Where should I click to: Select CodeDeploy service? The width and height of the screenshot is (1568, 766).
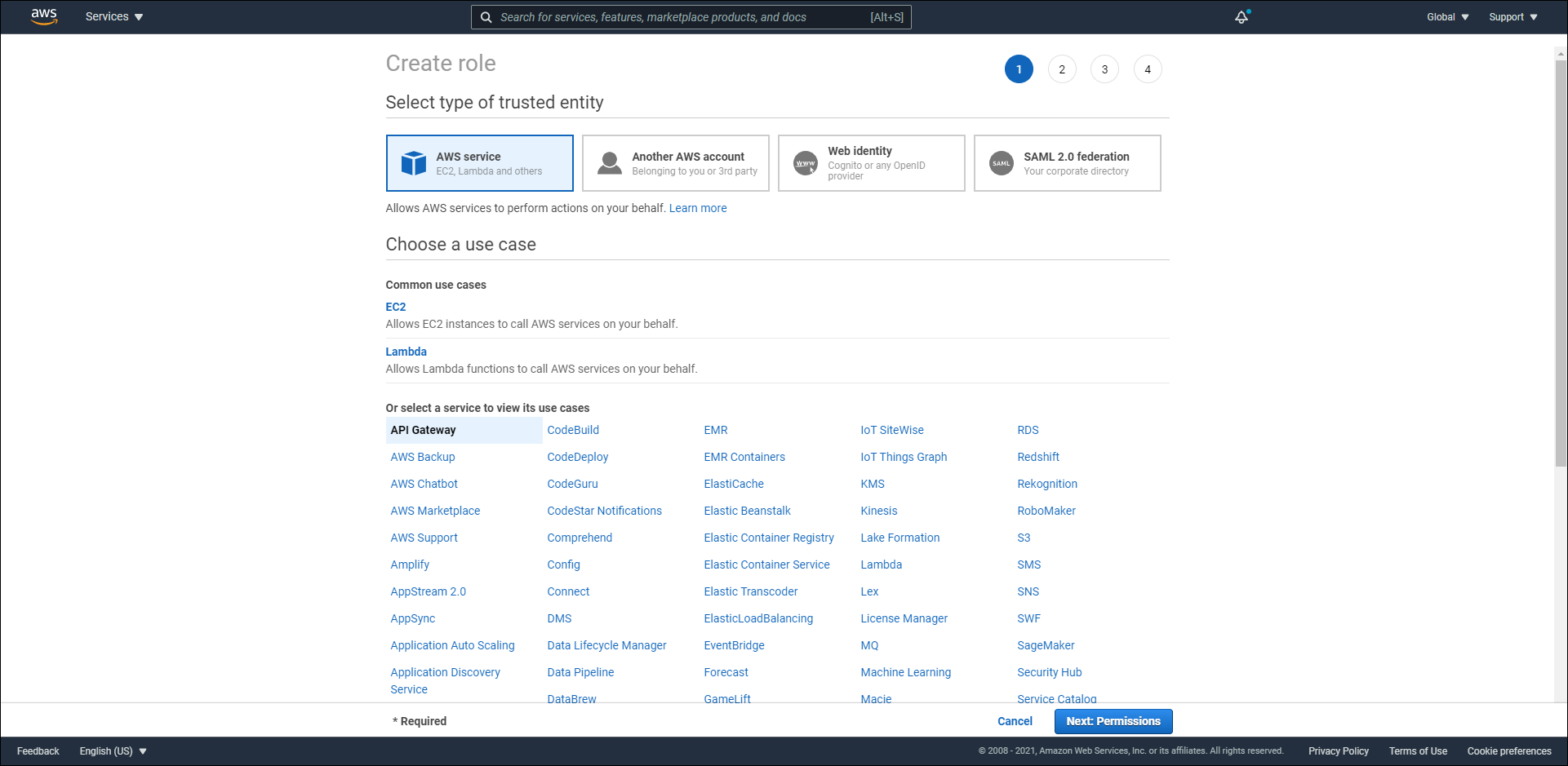578,457
